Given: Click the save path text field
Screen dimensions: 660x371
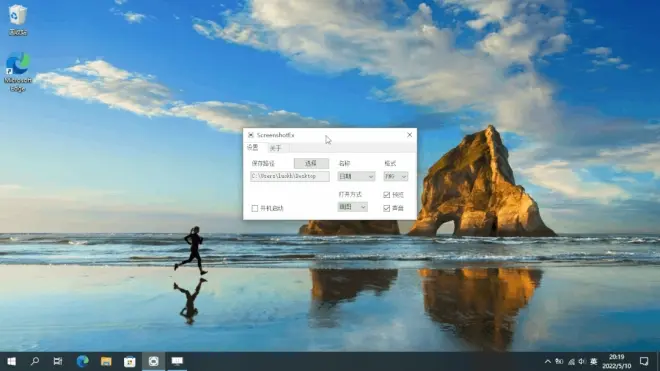Looking at the screenshot, I should coord(290,176).
